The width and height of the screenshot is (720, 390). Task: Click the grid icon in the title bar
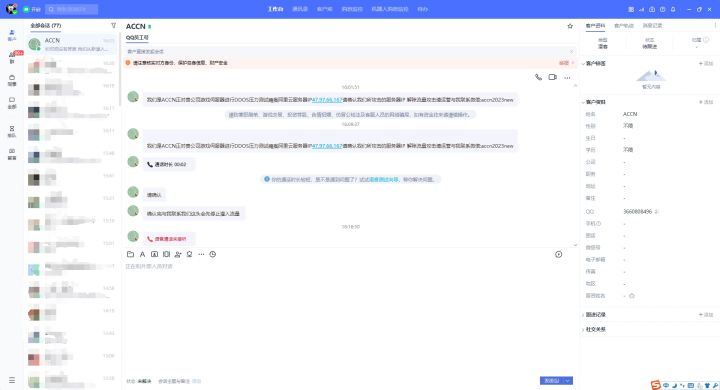[631, 9]
